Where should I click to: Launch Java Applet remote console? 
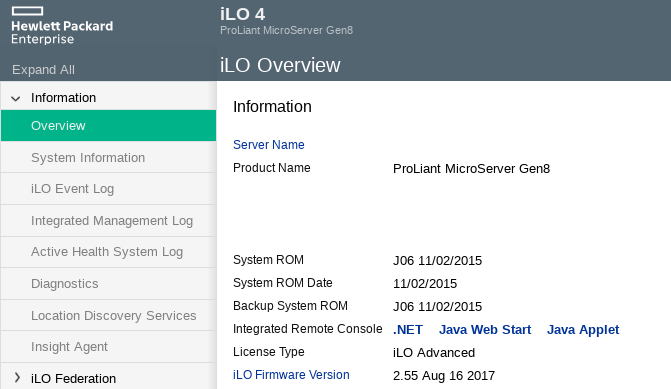(583, 330)
